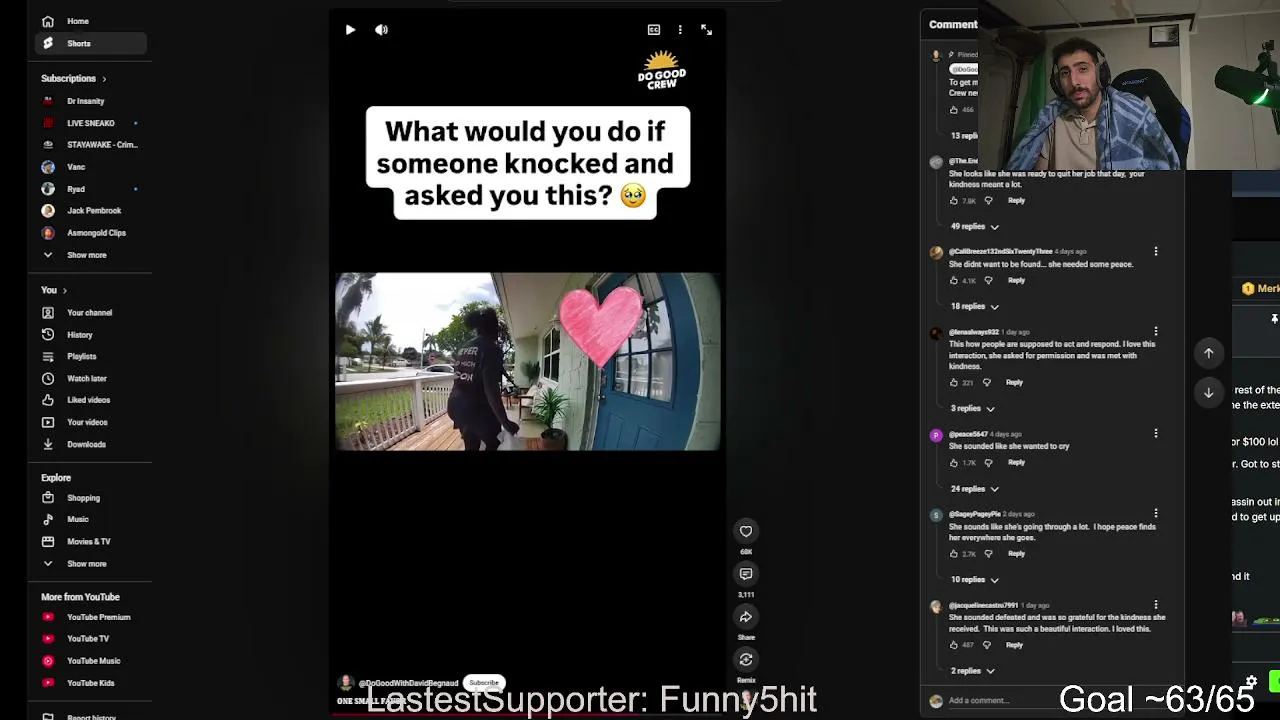Viewport: 1280px width, 720px height.
Task: Click the Add a comment field
Action: (1060, 701)
